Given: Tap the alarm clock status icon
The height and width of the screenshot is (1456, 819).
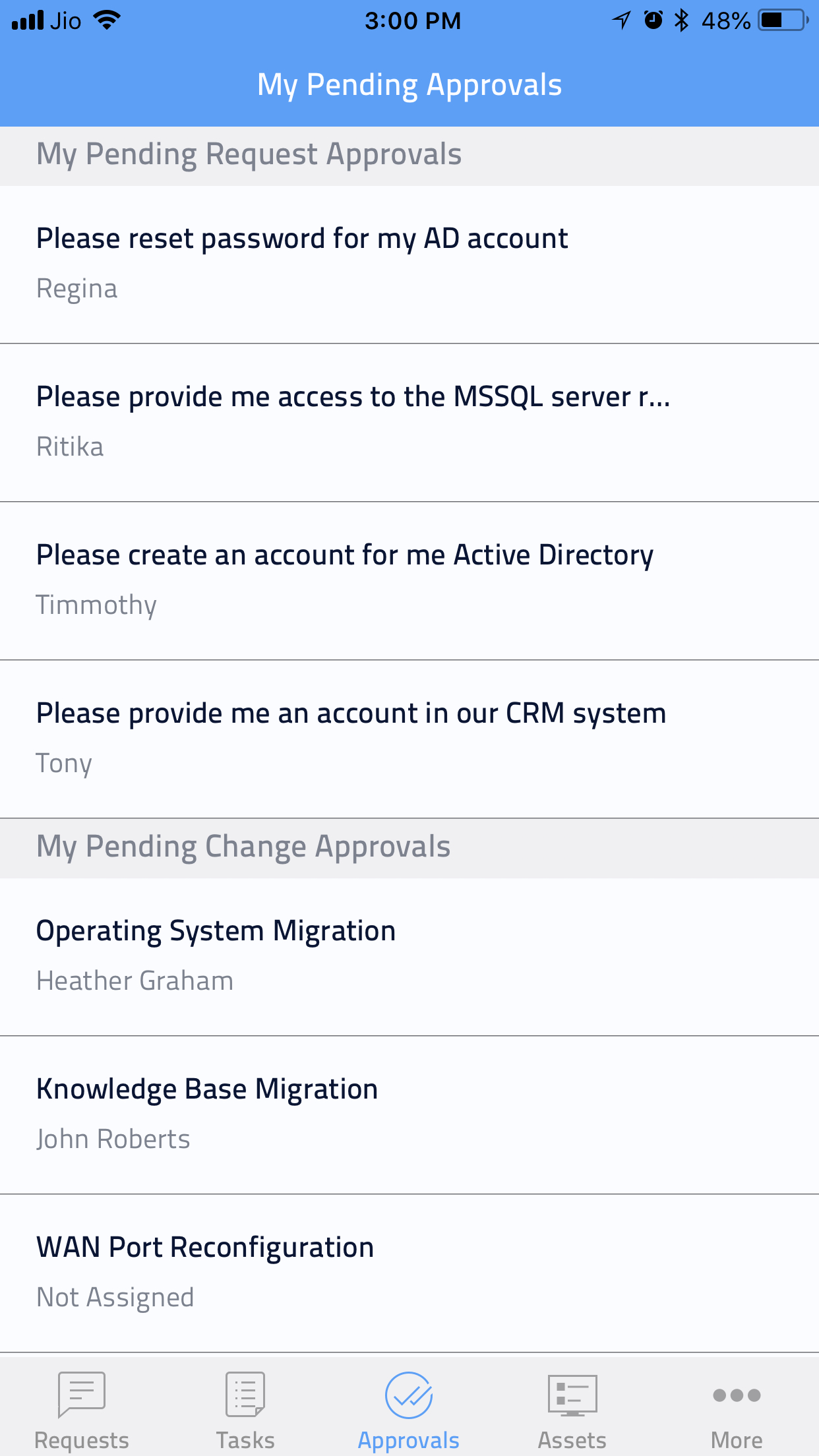Looking at the screenshot, I should tap(653, 20).
